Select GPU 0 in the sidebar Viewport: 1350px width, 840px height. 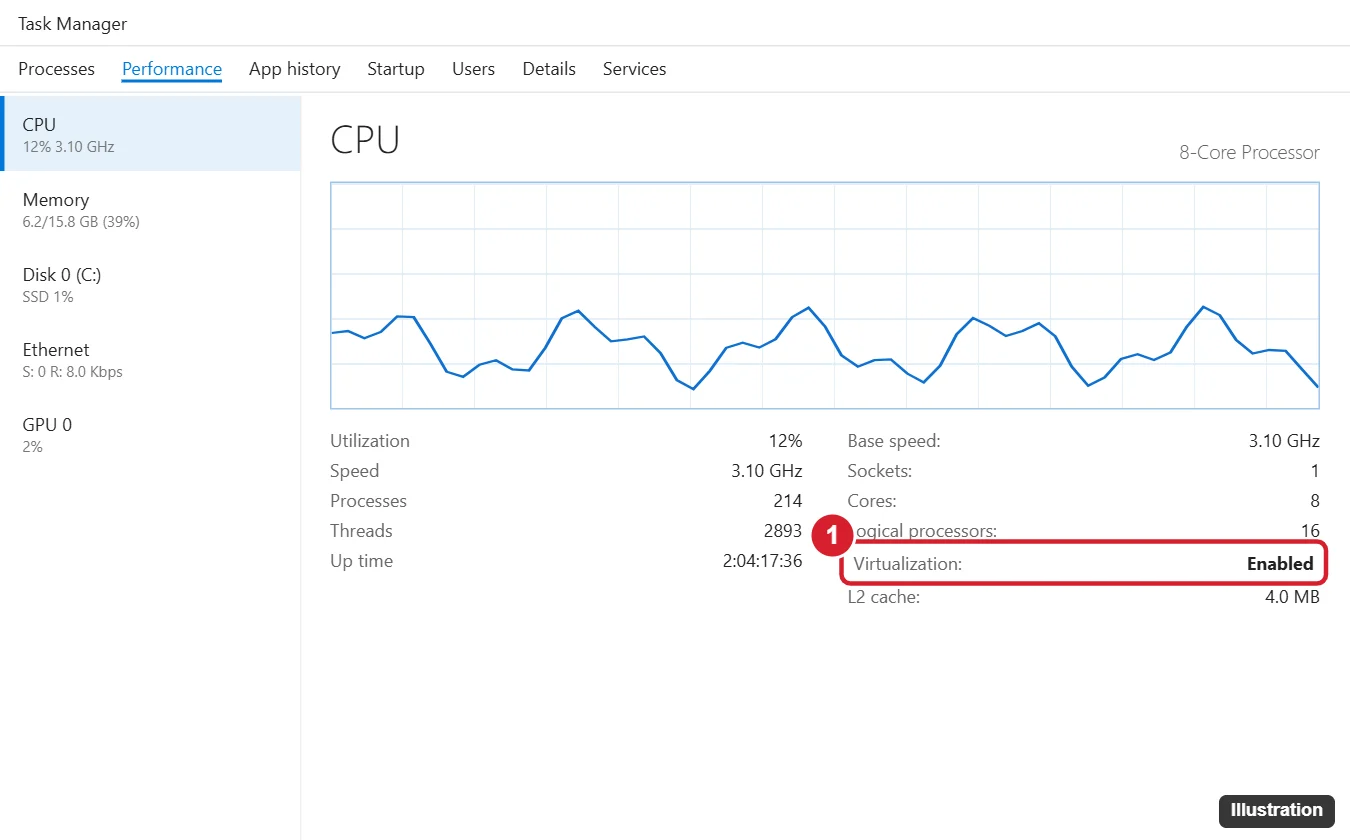150,434
